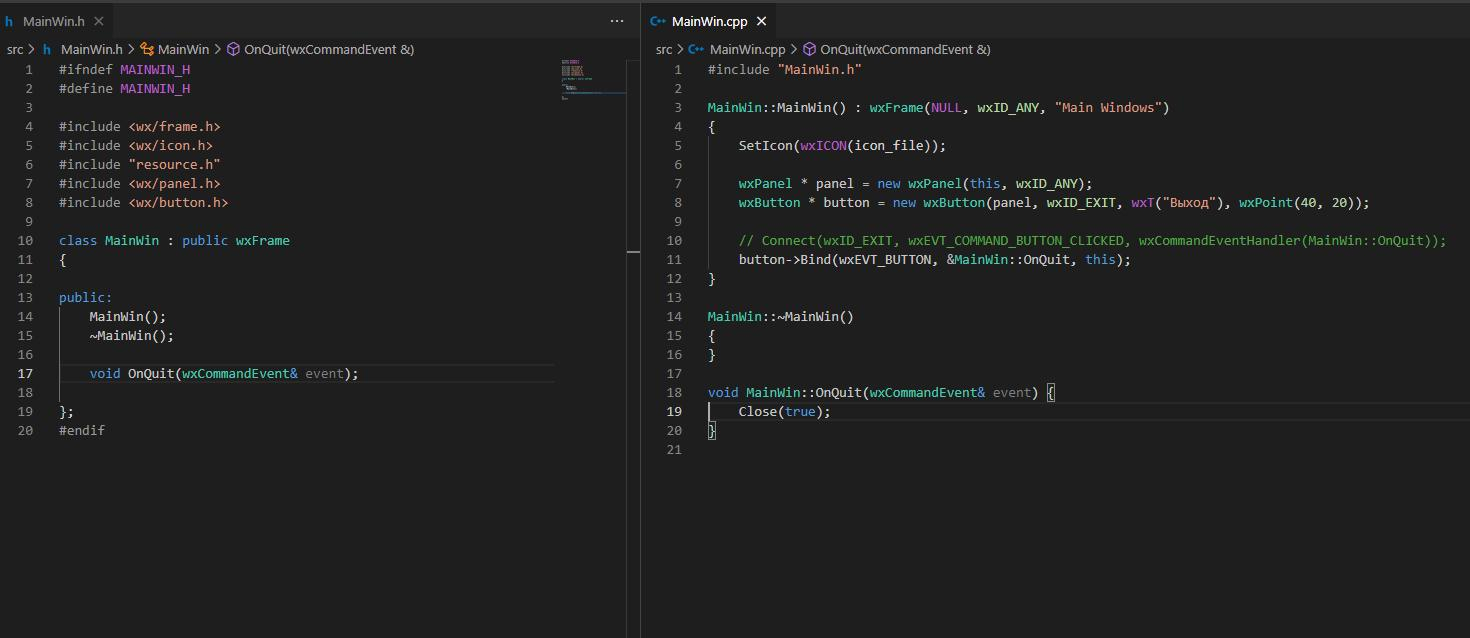1470x638 pixels.
Task: Place cursor on Close(true) call
Action: click(784, 412)
